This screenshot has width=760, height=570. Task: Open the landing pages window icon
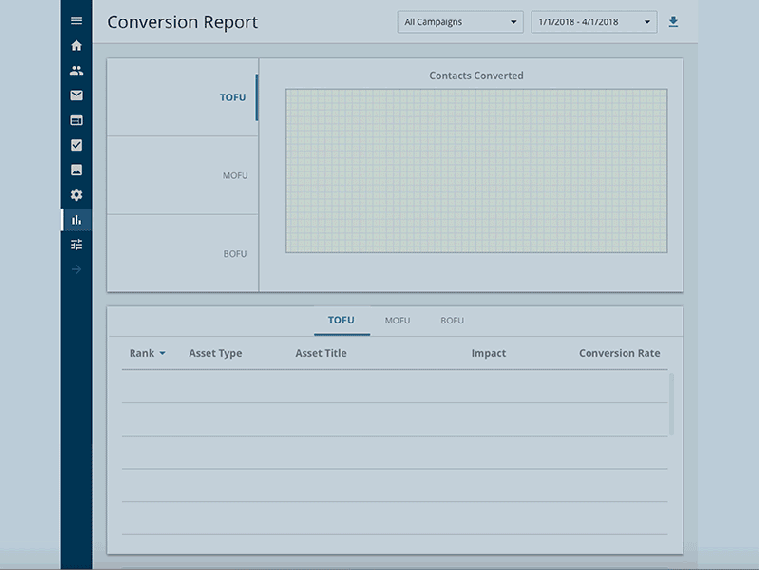coord(77,120)
